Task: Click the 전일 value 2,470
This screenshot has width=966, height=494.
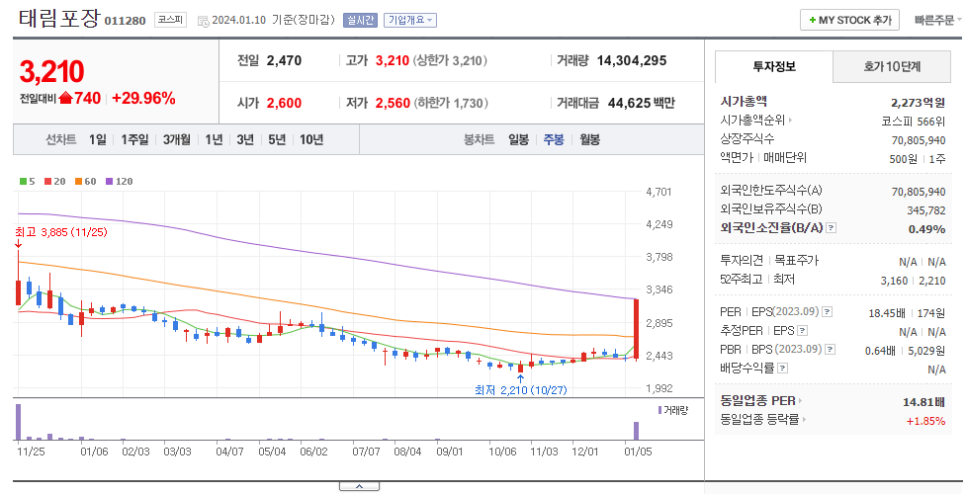Action: [284, 60]
